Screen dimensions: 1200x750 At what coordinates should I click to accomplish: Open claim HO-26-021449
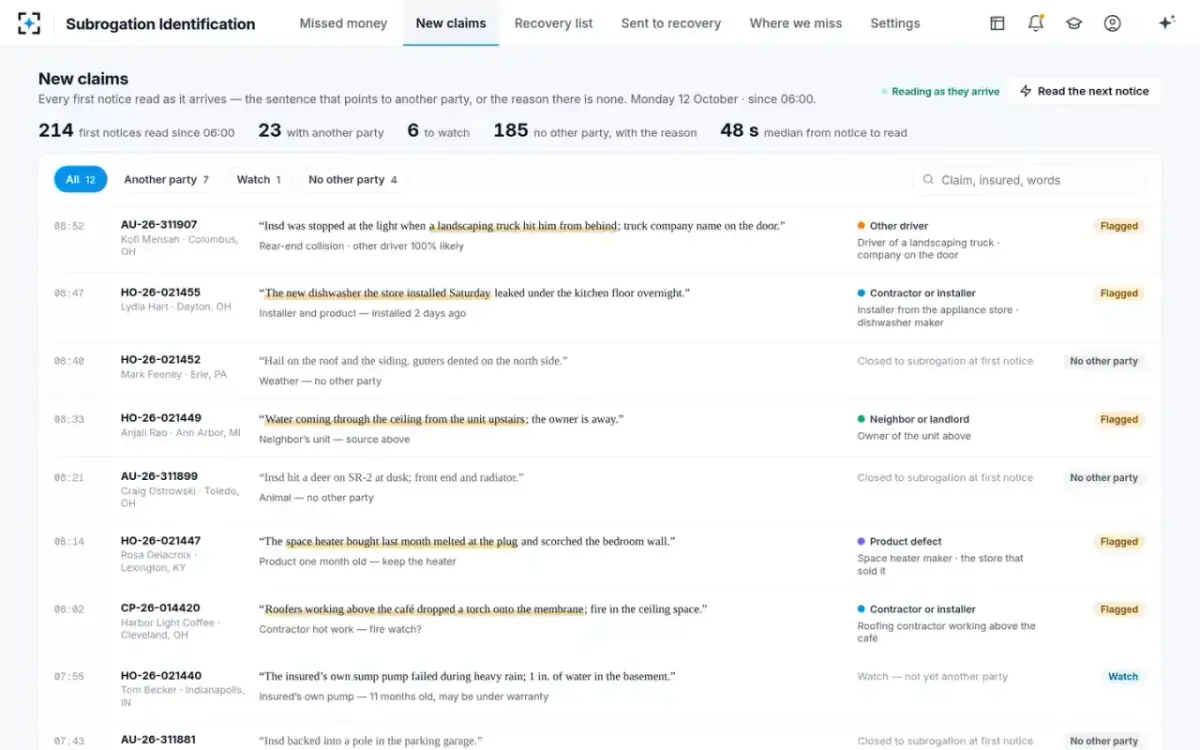(161, 418)
